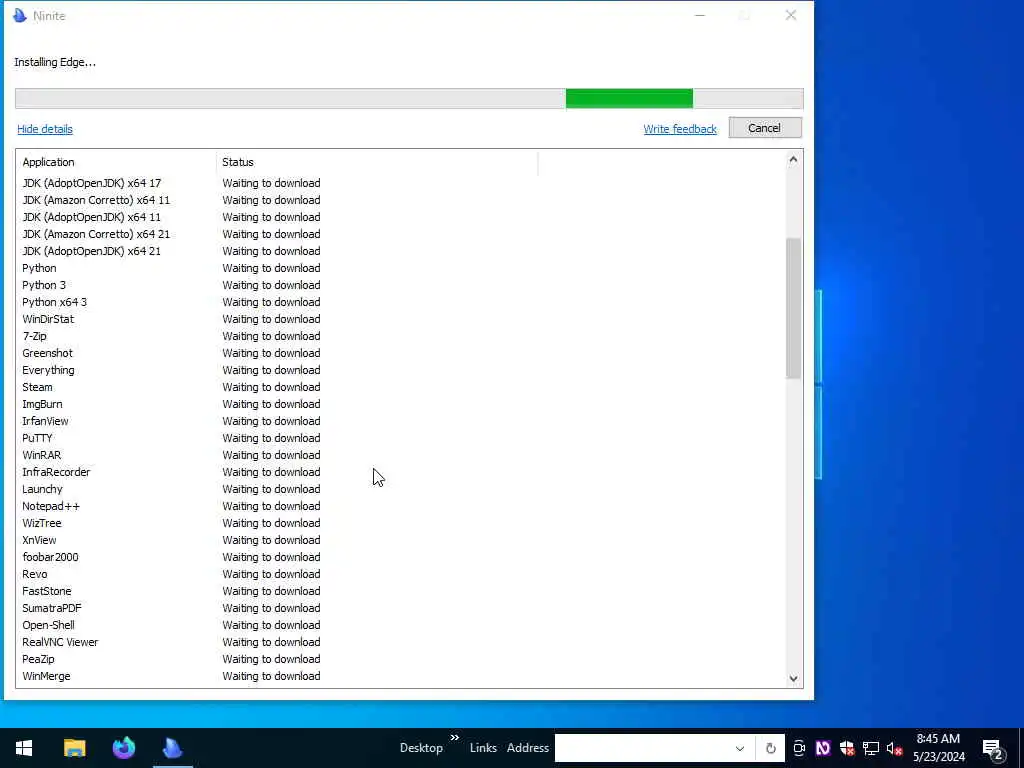Click the muted volume tray icon
The height and width of the screenshot is (768, 1024).
click(x=894, y=748)
